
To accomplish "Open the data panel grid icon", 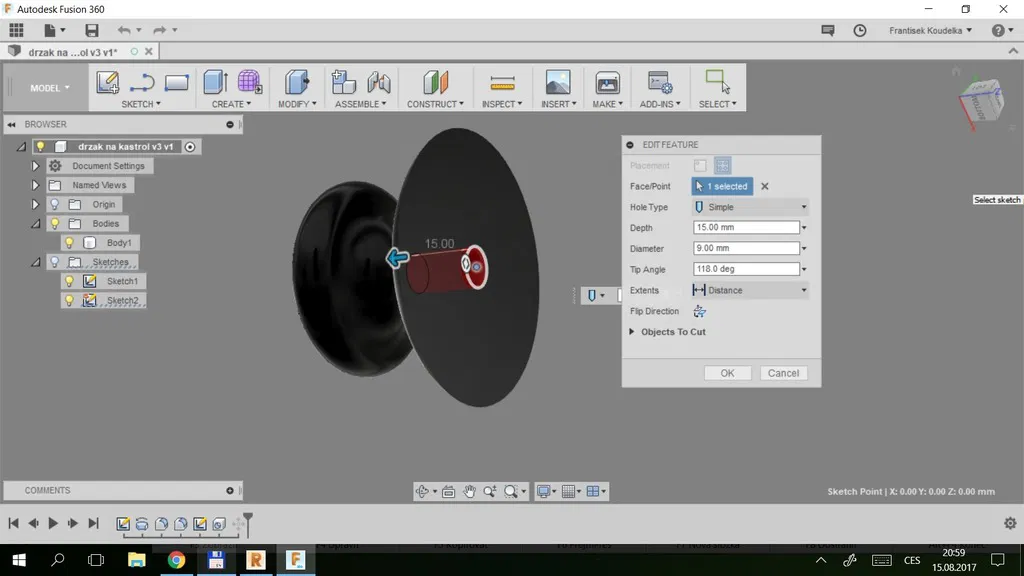I will click(16, 30).
